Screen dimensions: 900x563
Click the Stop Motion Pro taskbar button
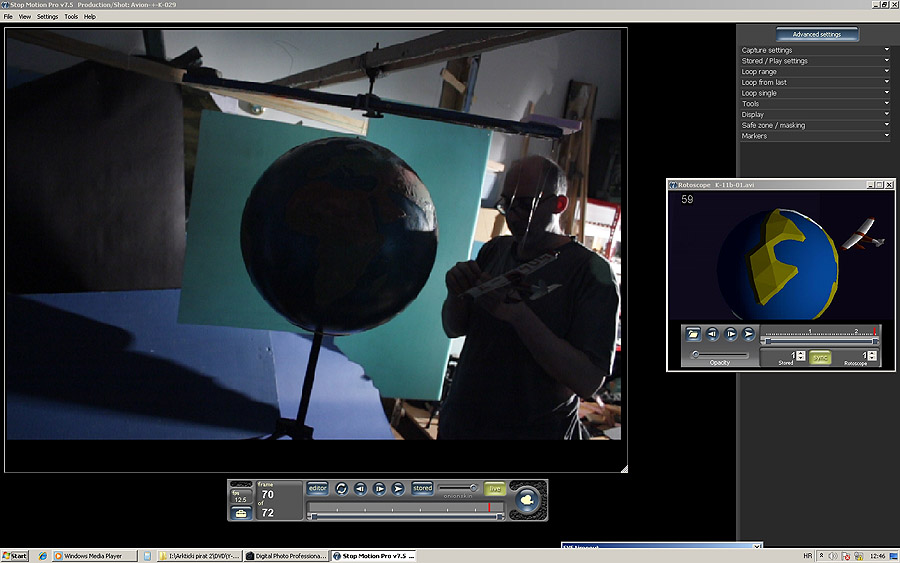pos(374,556)
